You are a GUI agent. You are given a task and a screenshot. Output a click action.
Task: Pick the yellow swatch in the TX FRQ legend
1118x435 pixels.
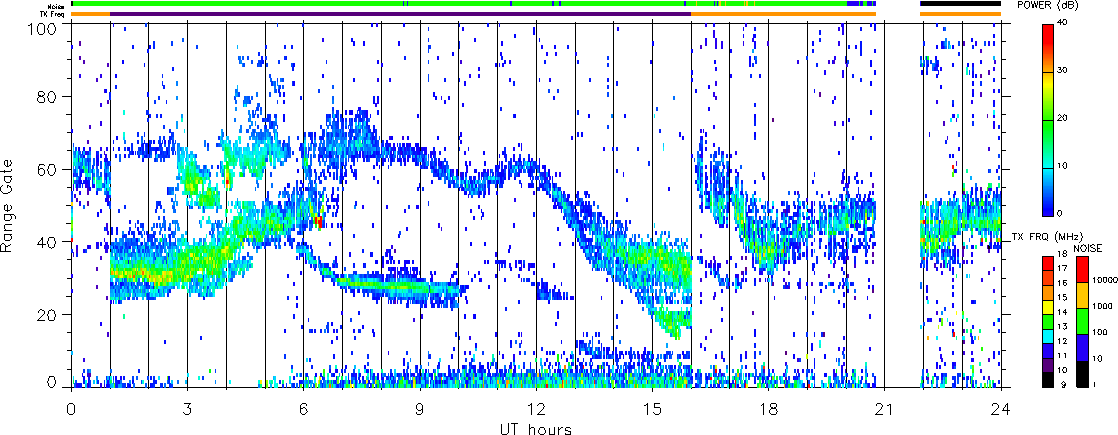[1048, 307]
